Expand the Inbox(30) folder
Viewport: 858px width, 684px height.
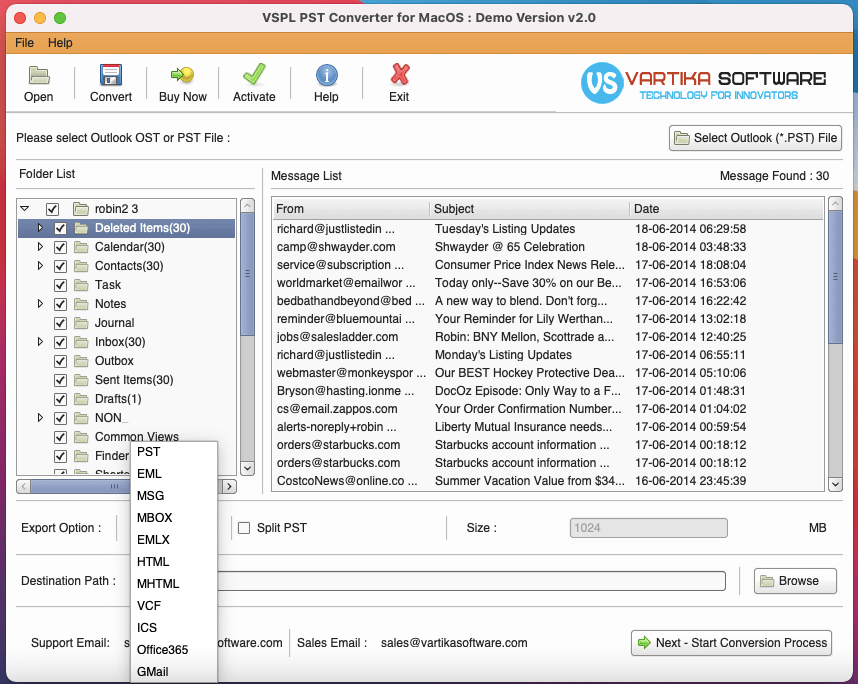coord(40,341)
